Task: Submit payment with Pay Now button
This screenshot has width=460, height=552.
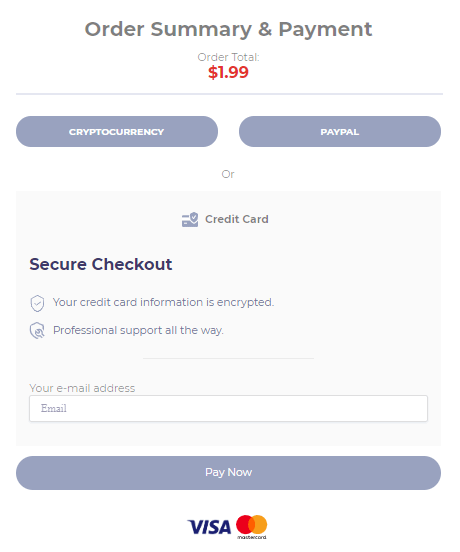Action: 228,473
